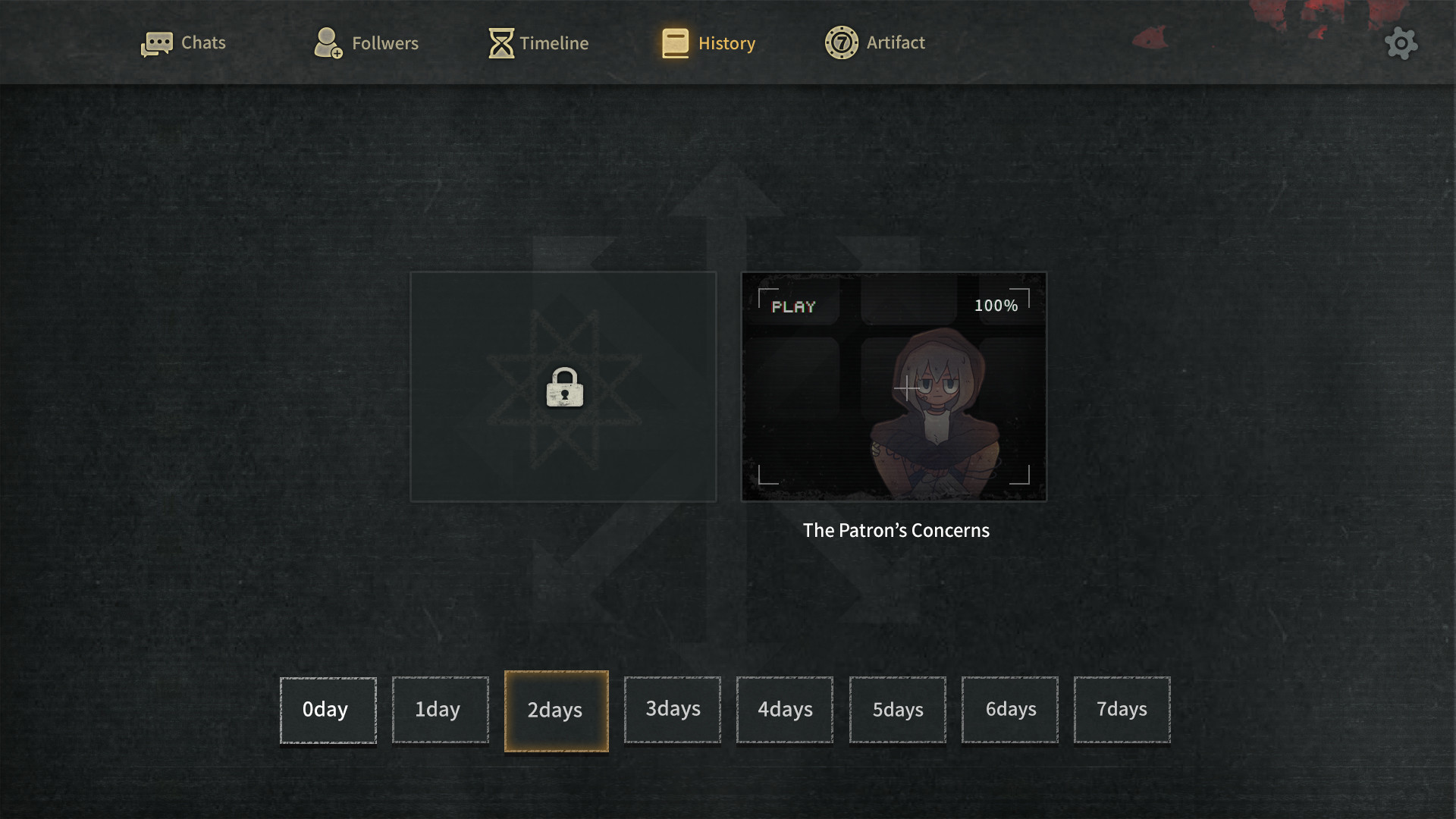Screen dimensions: 1456x819
Task: Select the 4days timeline filter
Action: tap(784, 710)
